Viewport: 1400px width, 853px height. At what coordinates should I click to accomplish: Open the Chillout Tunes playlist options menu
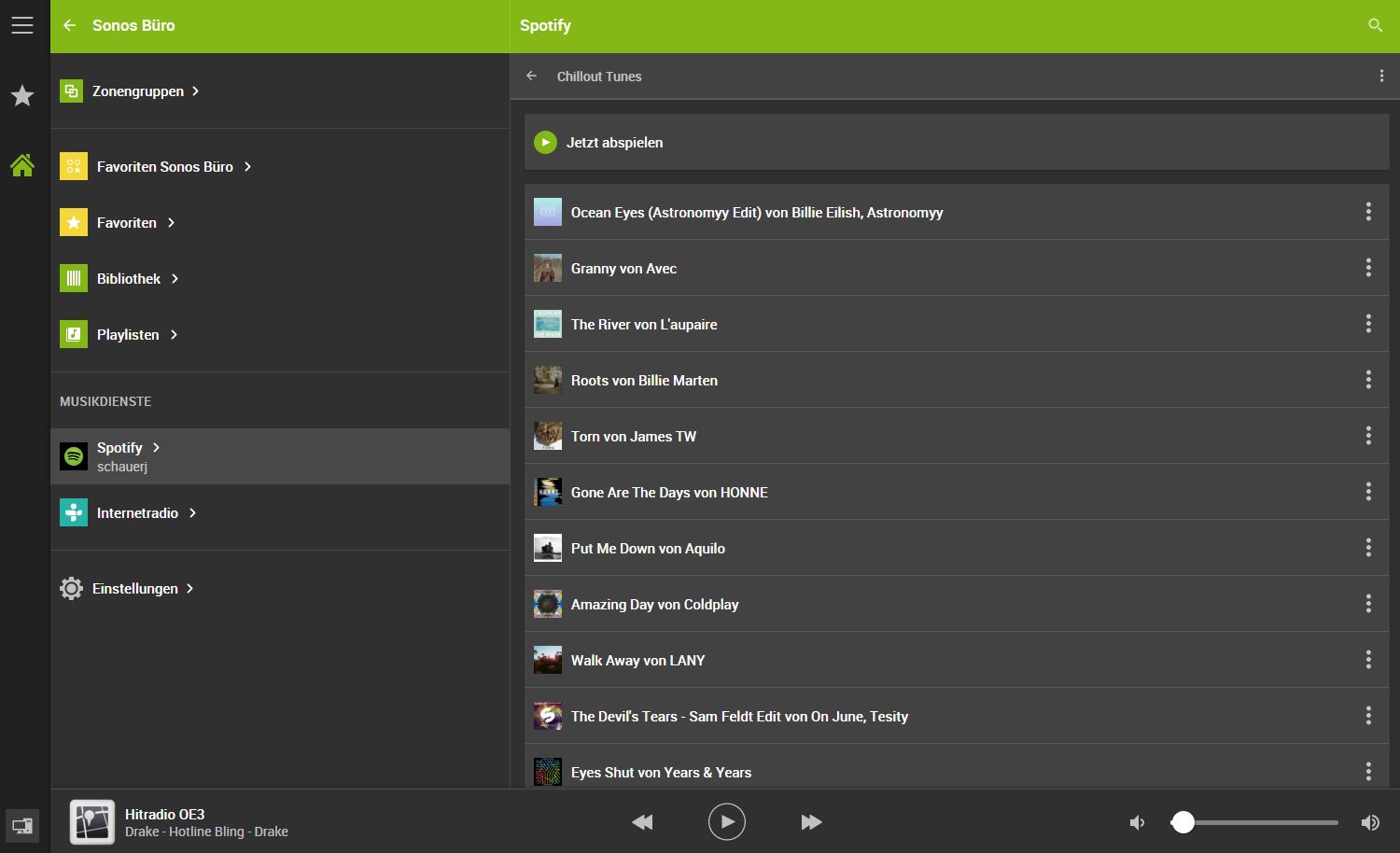pos(1381,76)
